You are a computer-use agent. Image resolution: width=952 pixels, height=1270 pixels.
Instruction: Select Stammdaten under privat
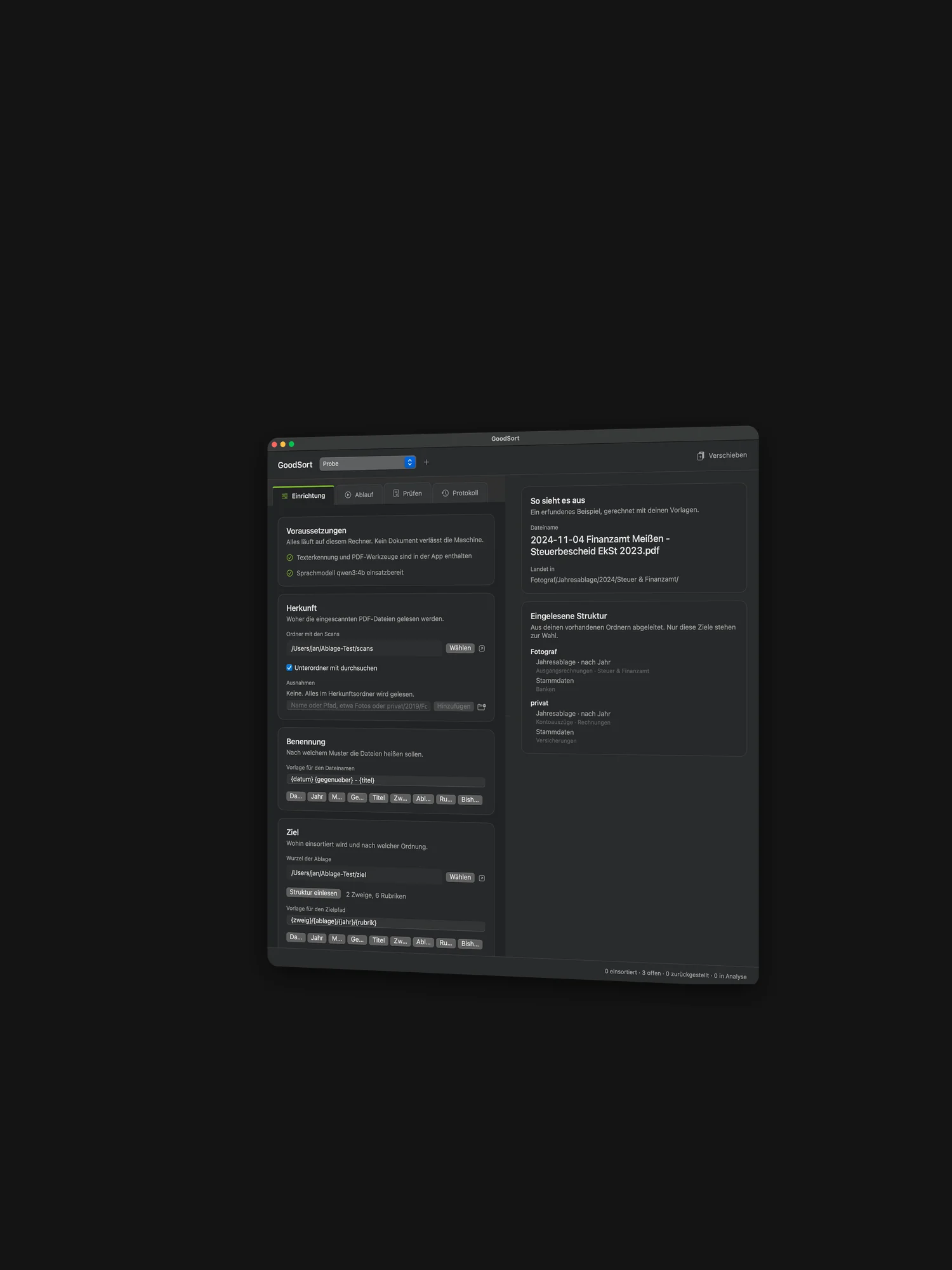[555, 732]
